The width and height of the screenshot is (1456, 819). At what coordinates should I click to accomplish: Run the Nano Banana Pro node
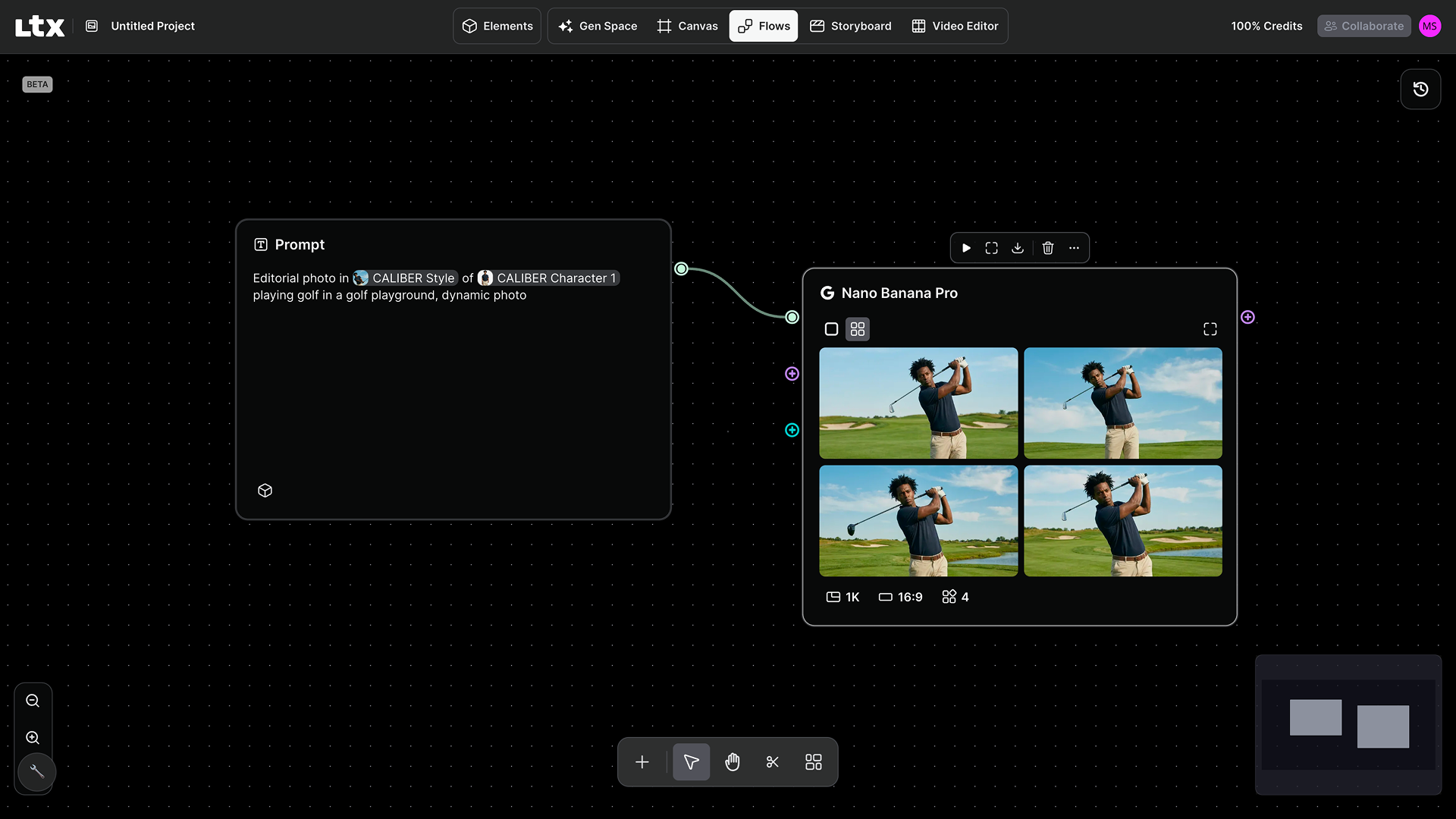coord(966,248)
